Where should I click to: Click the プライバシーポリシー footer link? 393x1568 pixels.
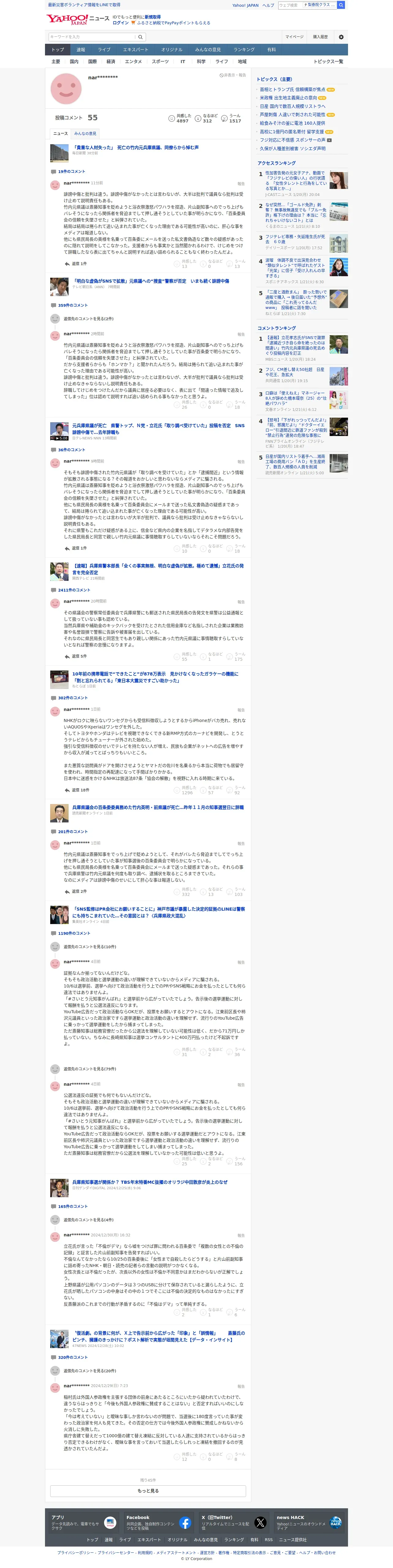coord(75,1553)
